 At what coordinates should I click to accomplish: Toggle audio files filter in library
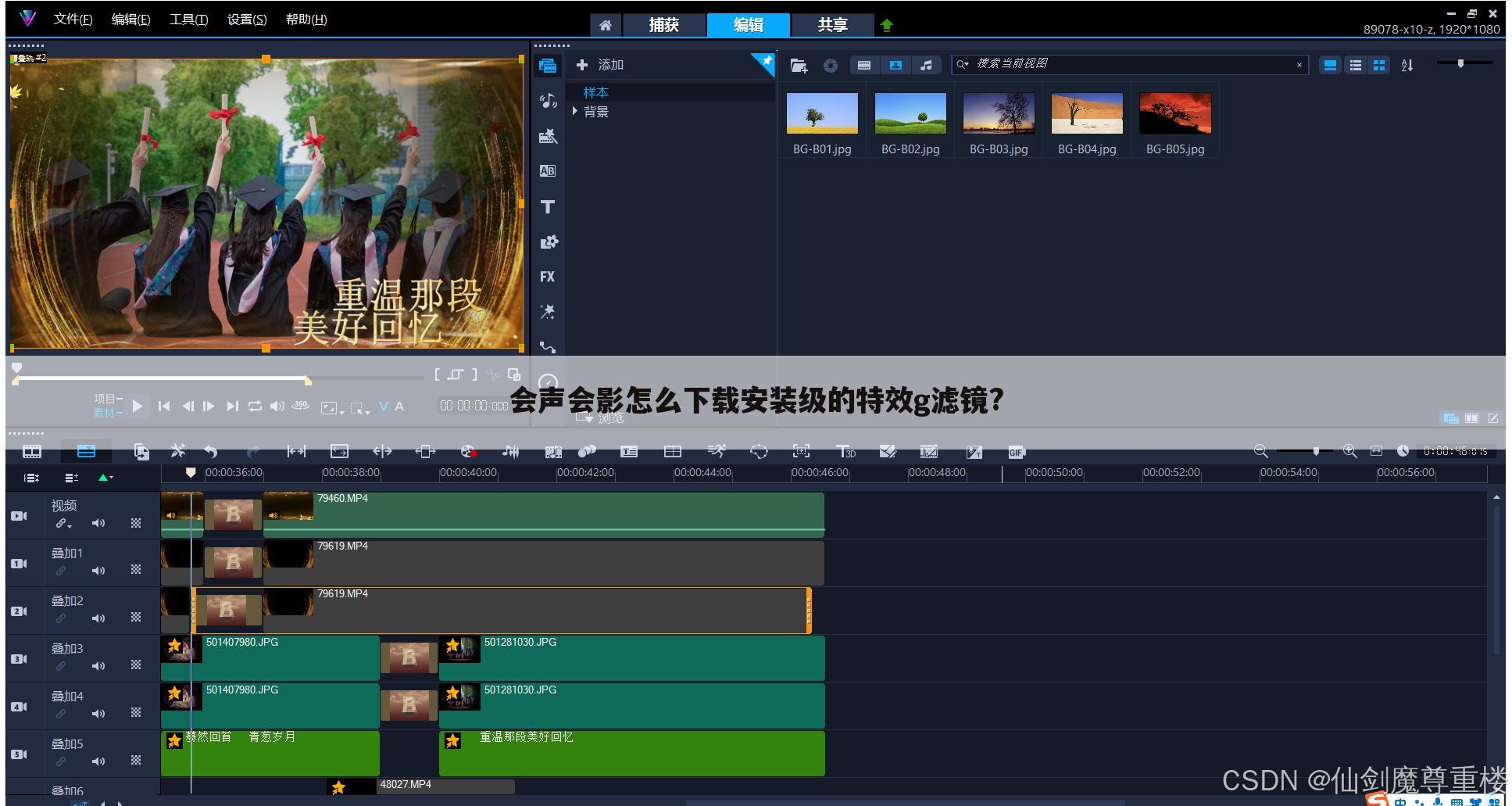(926, 66)
